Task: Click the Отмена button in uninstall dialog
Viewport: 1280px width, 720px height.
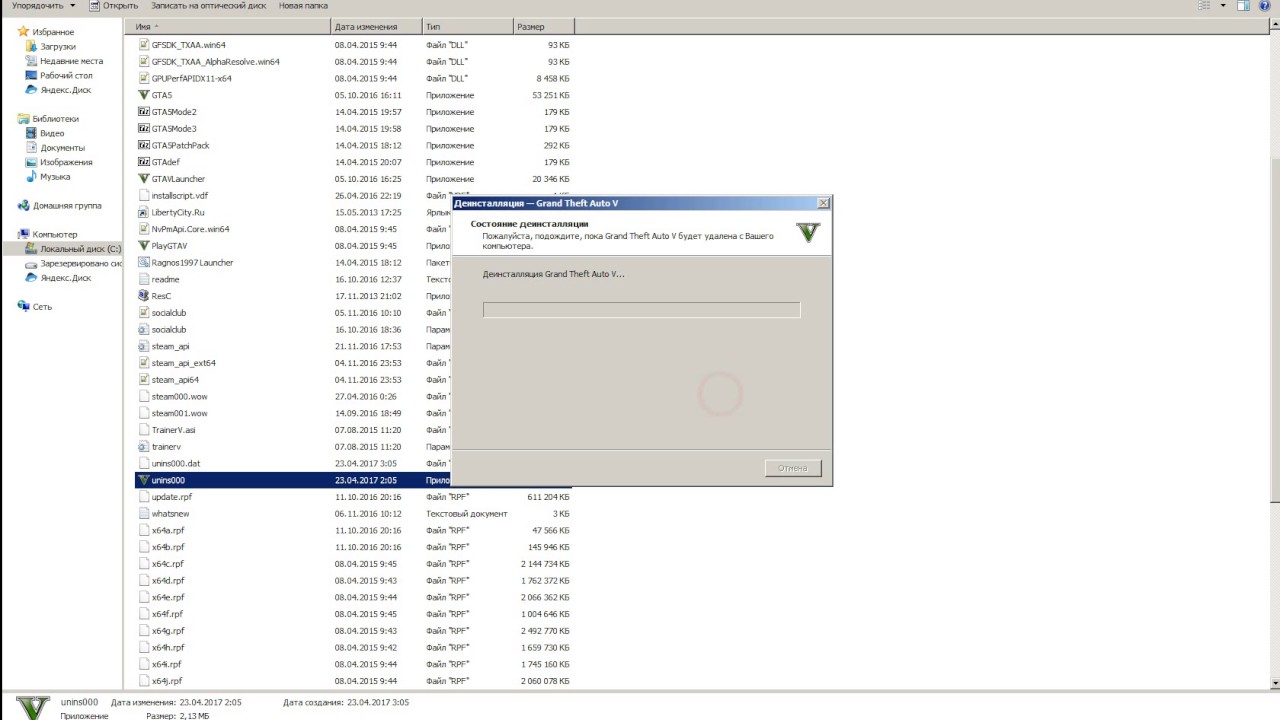Action: (x=793, y=468)
